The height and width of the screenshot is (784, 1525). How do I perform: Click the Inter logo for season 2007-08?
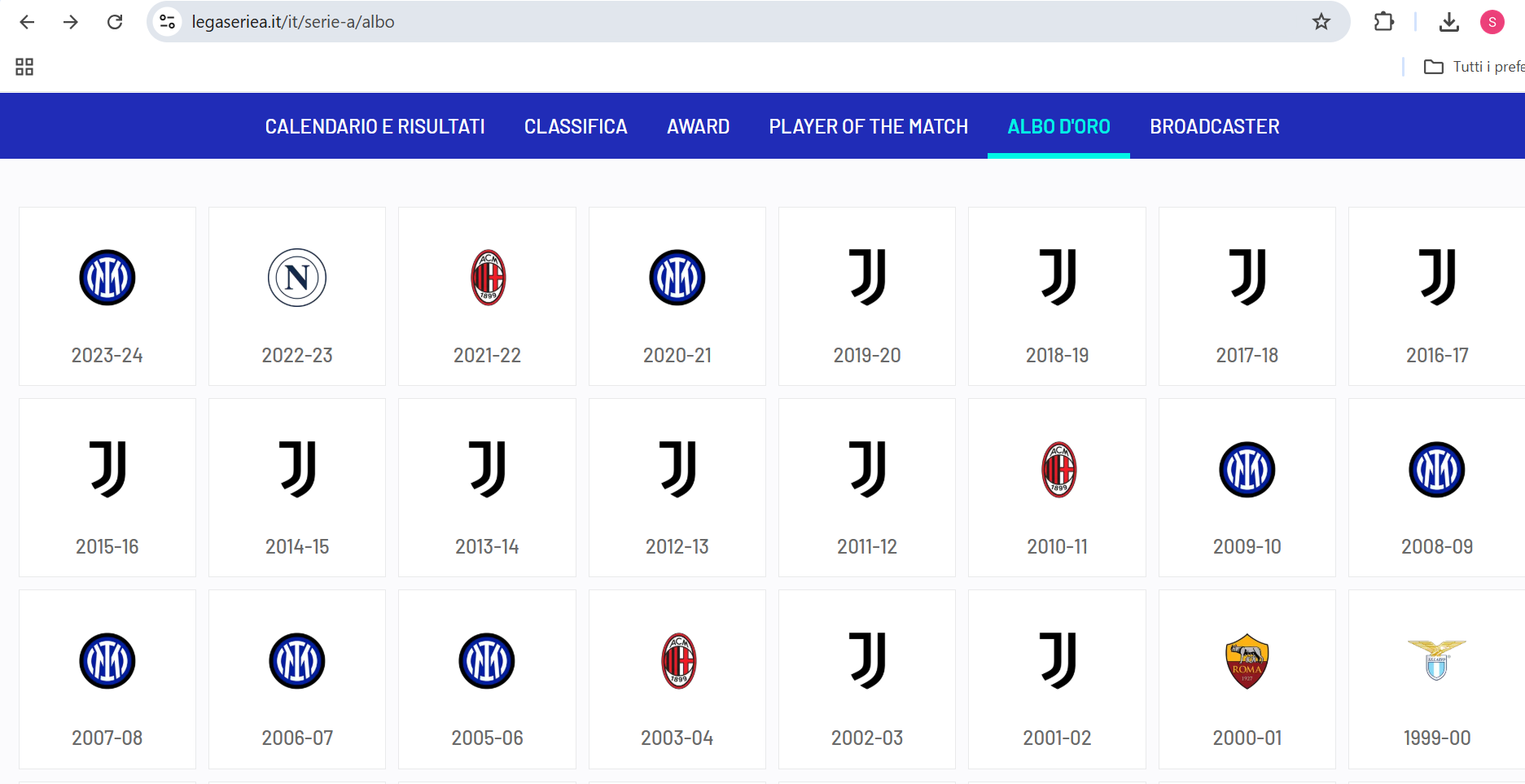[x=107, y=660]
